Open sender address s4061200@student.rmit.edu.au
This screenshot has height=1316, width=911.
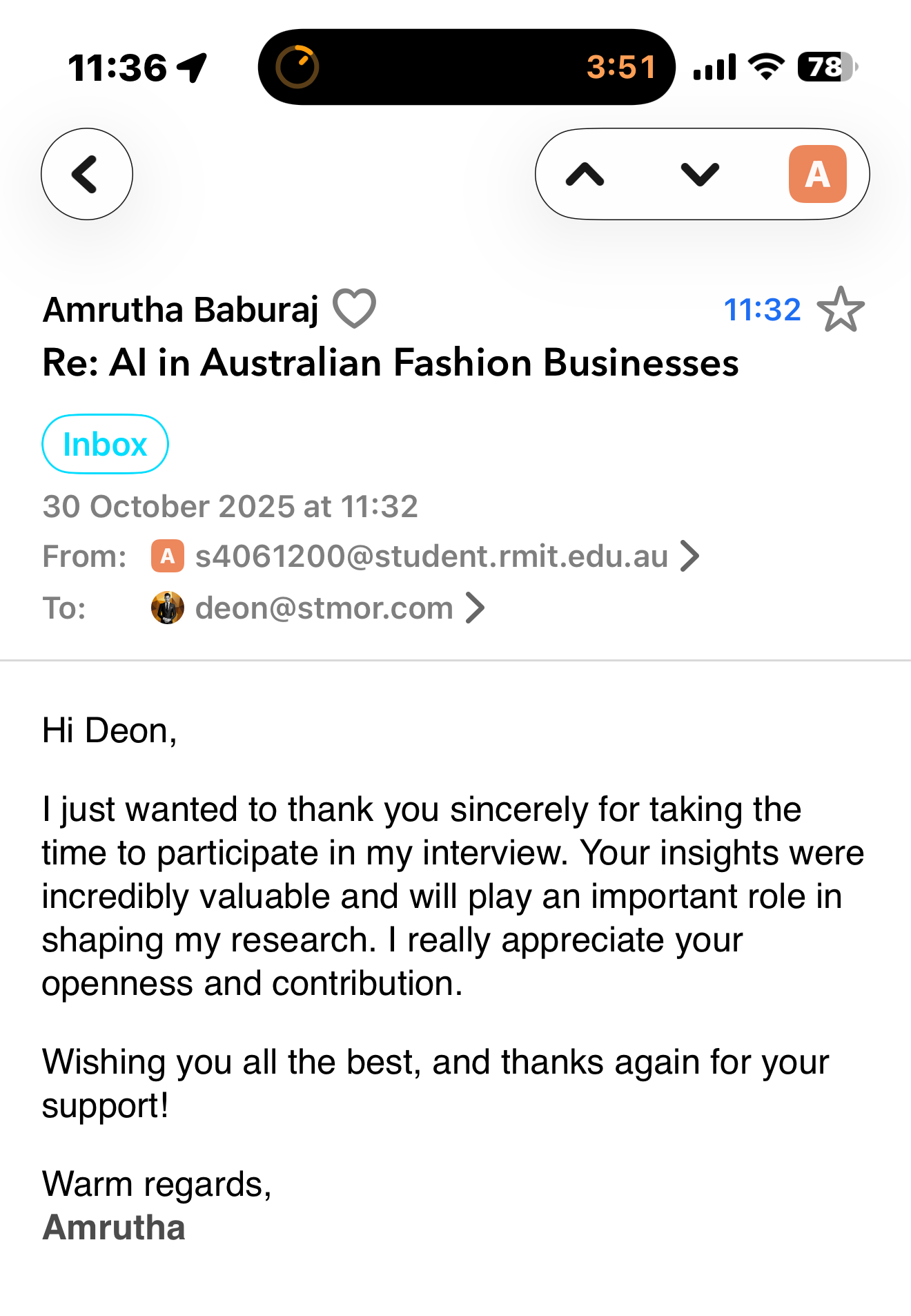click(x=431, y=556)
